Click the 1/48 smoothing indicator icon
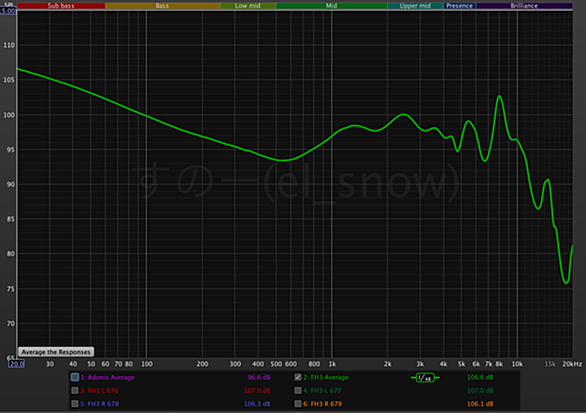 [x=425, y=378]
